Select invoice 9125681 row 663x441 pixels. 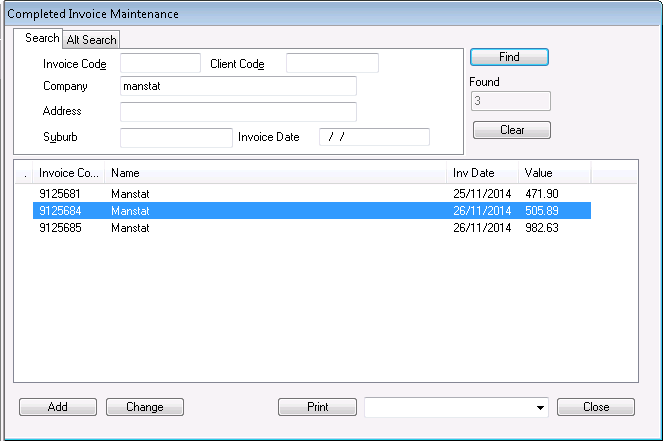point(300,192)
